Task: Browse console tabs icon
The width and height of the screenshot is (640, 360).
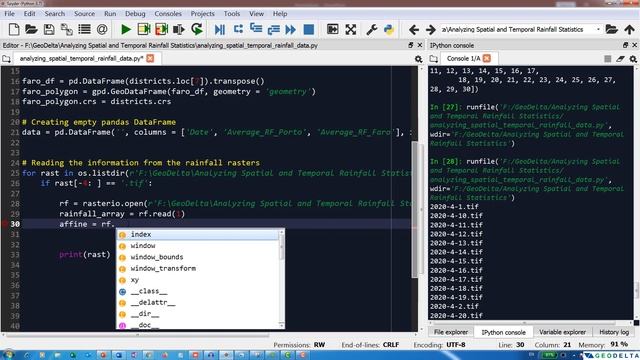Action: point(433,59)
